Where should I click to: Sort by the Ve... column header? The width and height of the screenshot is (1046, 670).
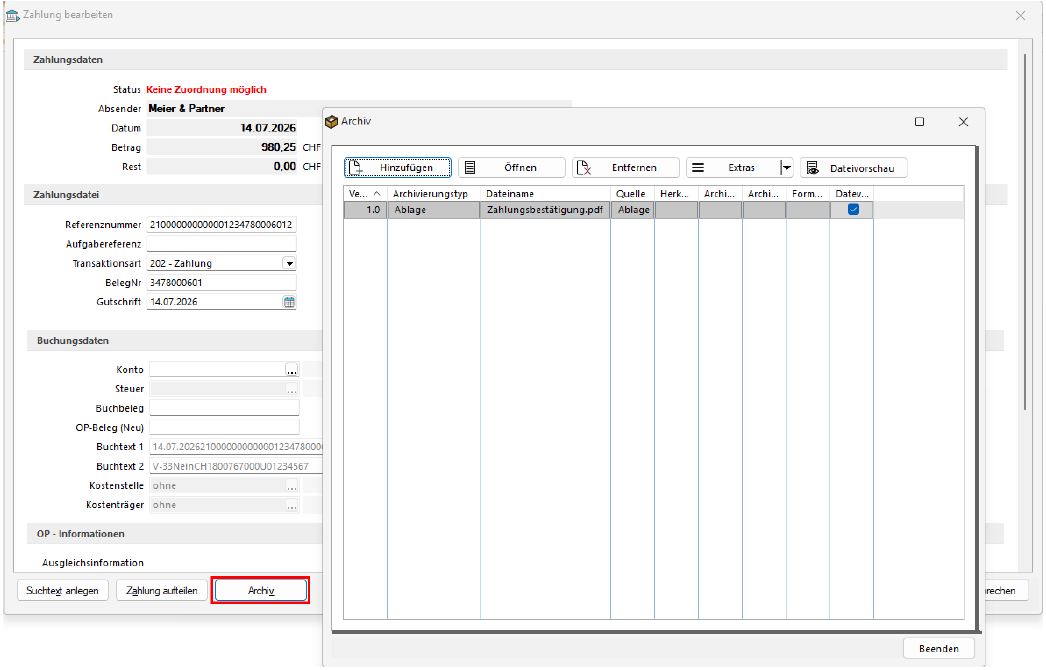[366, 194]
